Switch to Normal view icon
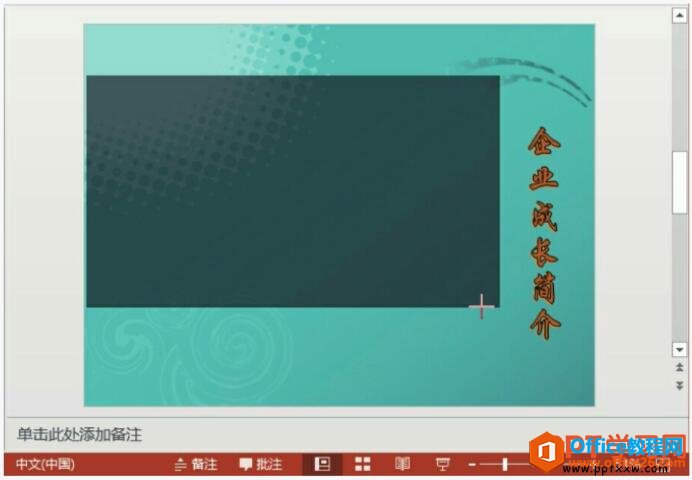The image size is (692, 480). [322, 464]
